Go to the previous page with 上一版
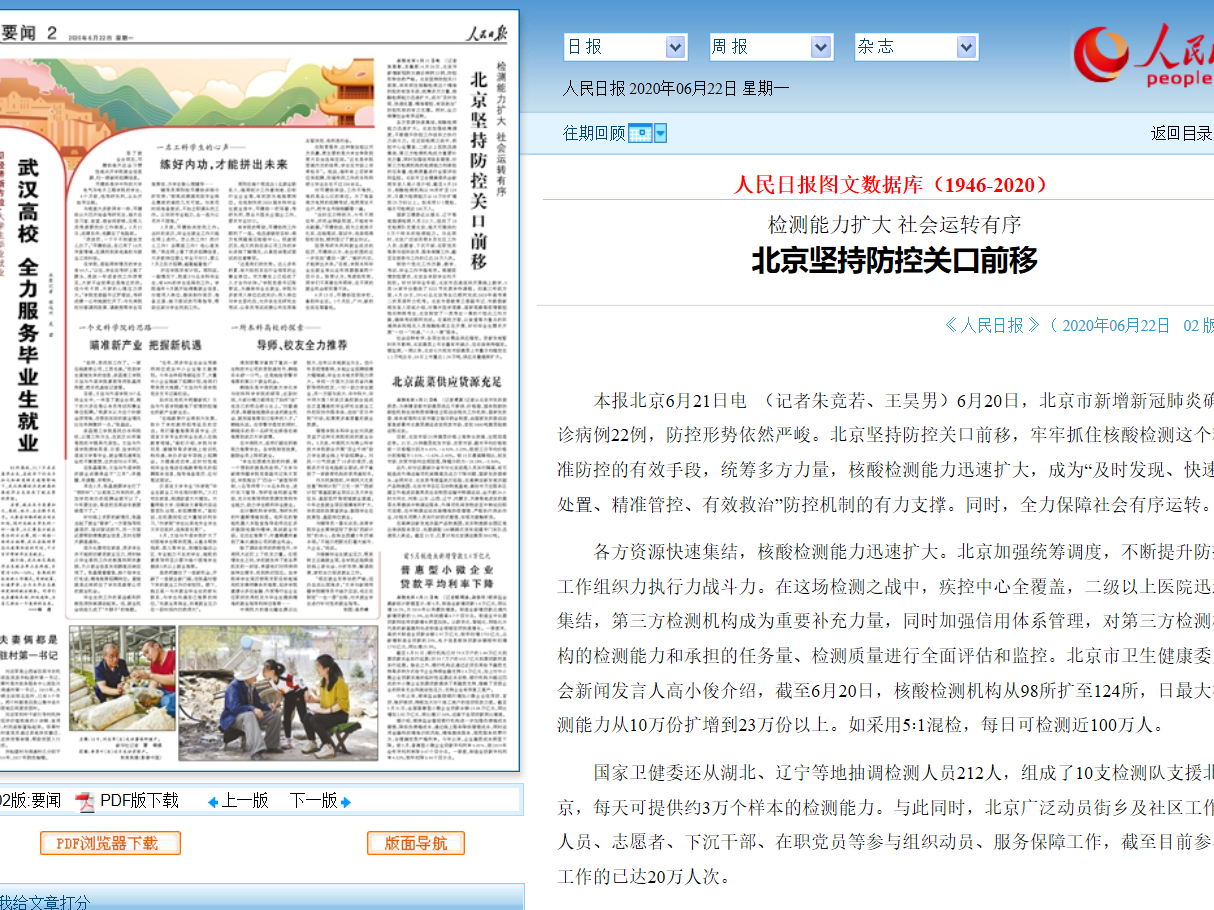The image size is (1214, 910). click(245, 801)
